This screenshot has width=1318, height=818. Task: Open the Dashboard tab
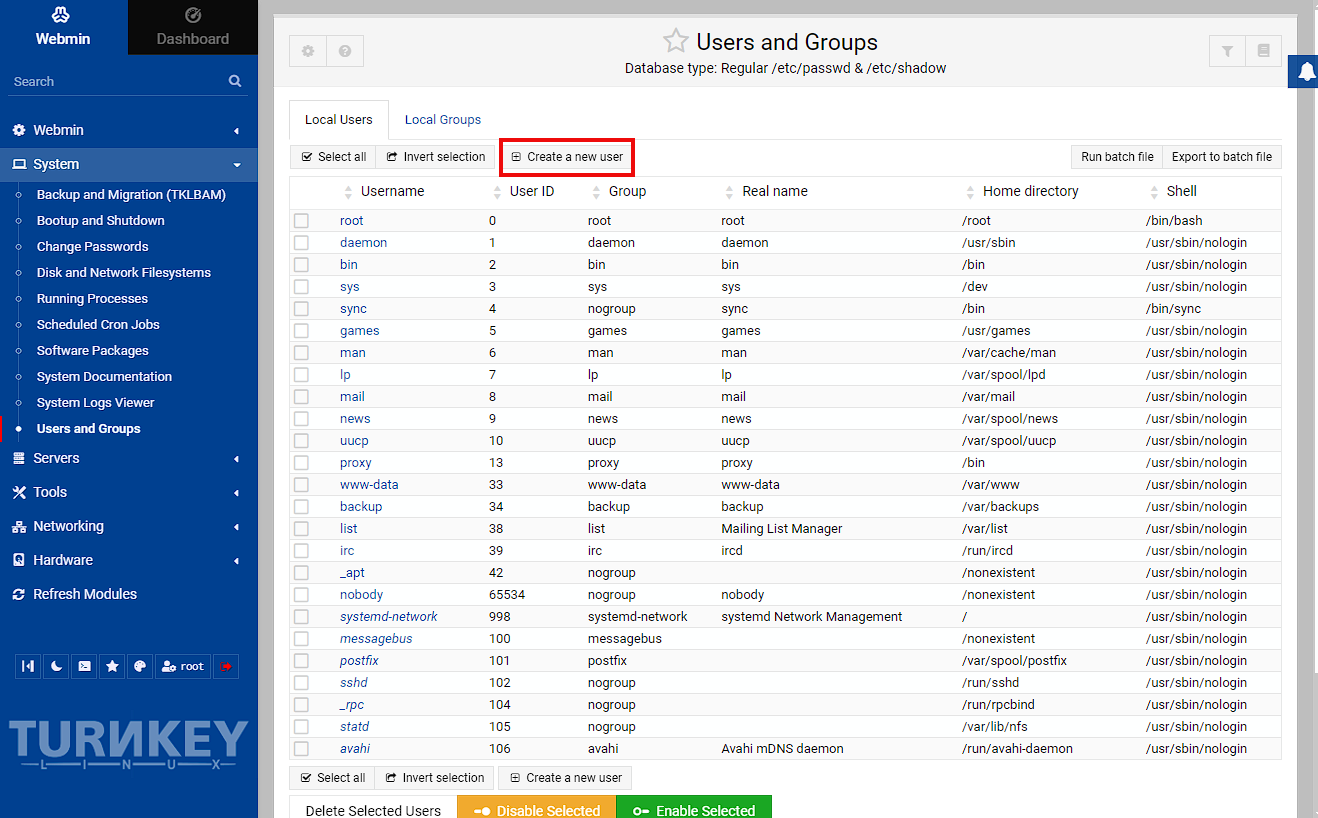pyautogui.click(x=193, y=27)
